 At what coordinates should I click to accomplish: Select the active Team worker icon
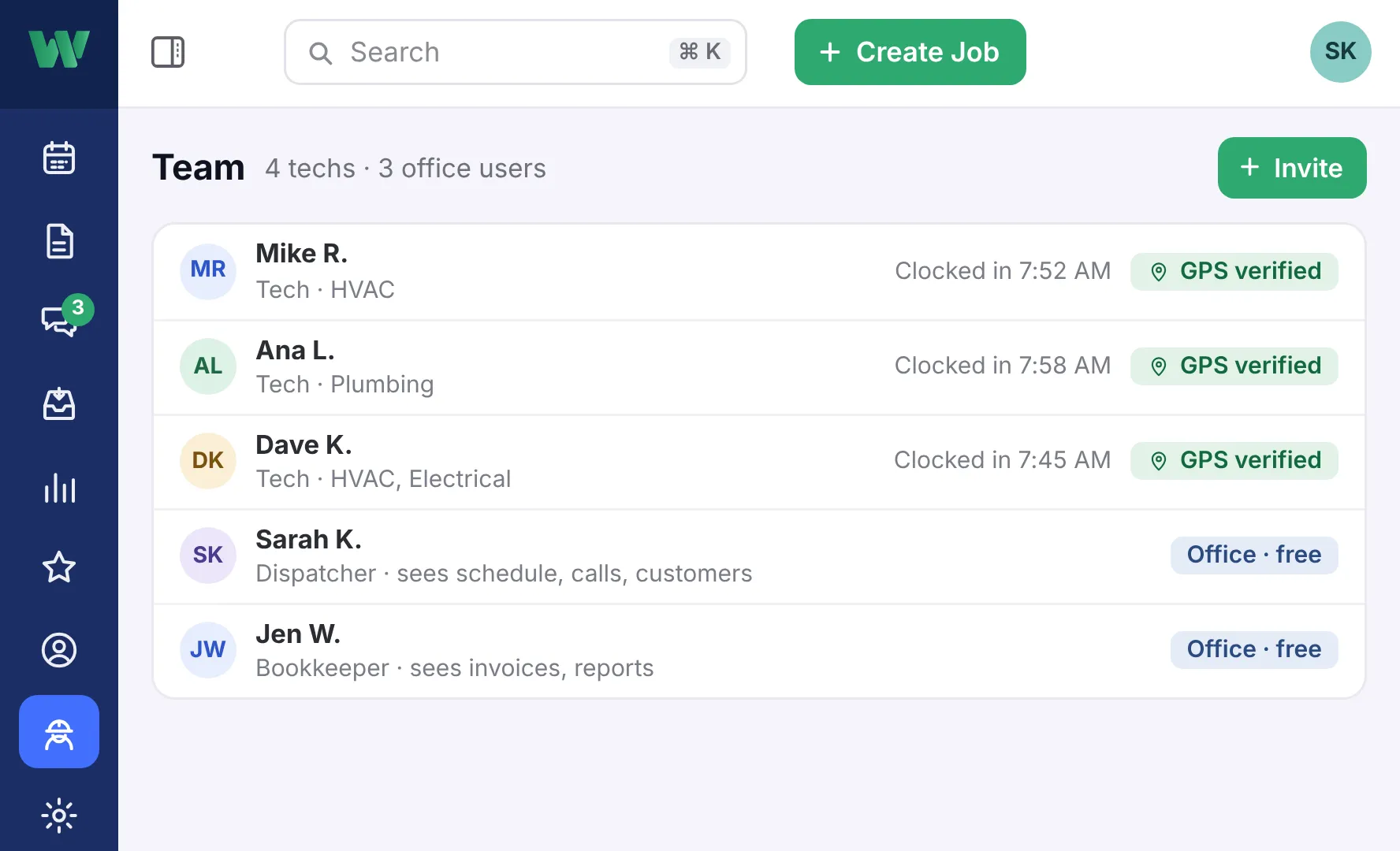coord(59,732)
